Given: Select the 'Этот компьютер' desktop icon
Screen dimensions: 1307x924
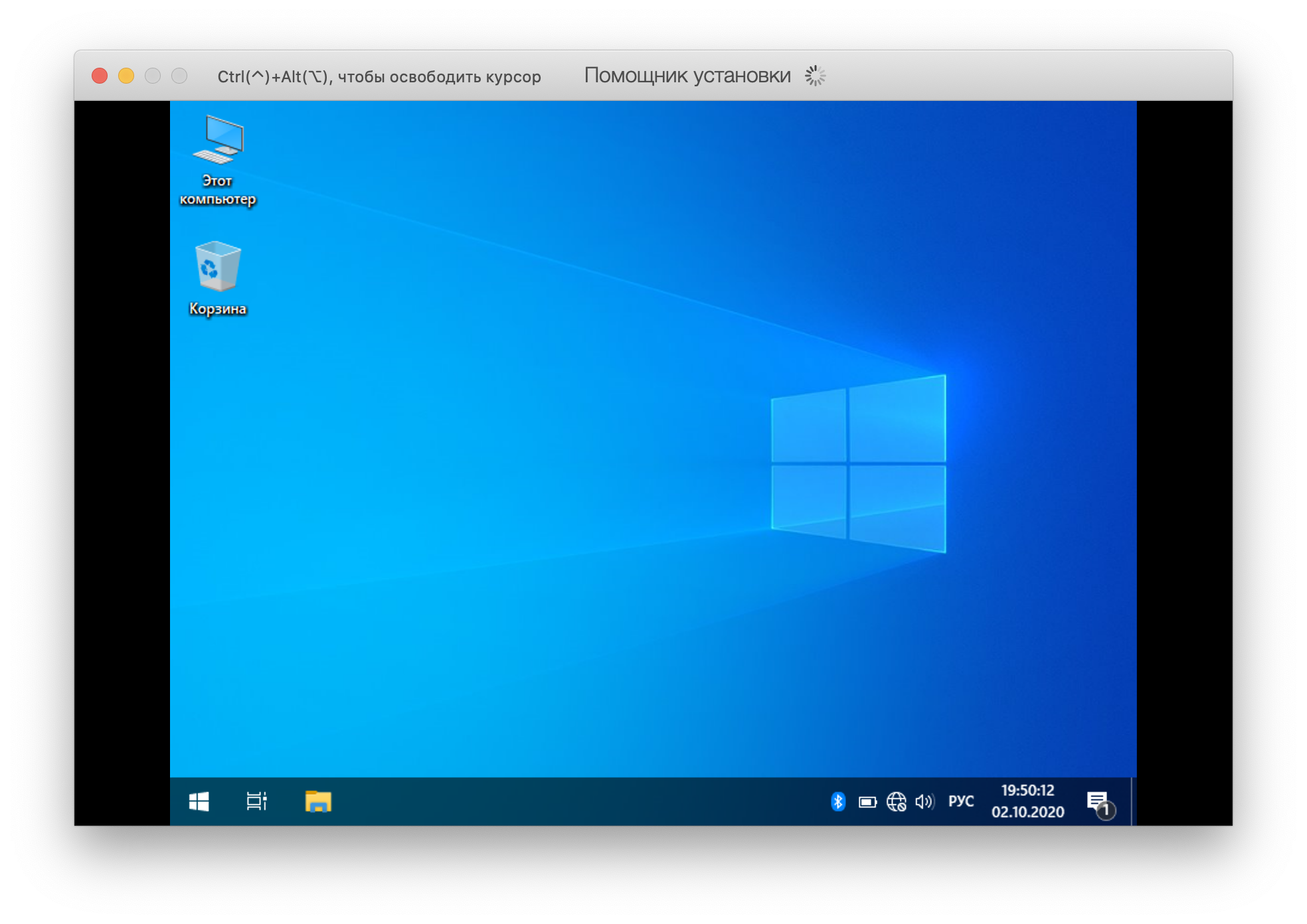Looking at the screenshot, I should pyautogui.click(x=218, y=160).
